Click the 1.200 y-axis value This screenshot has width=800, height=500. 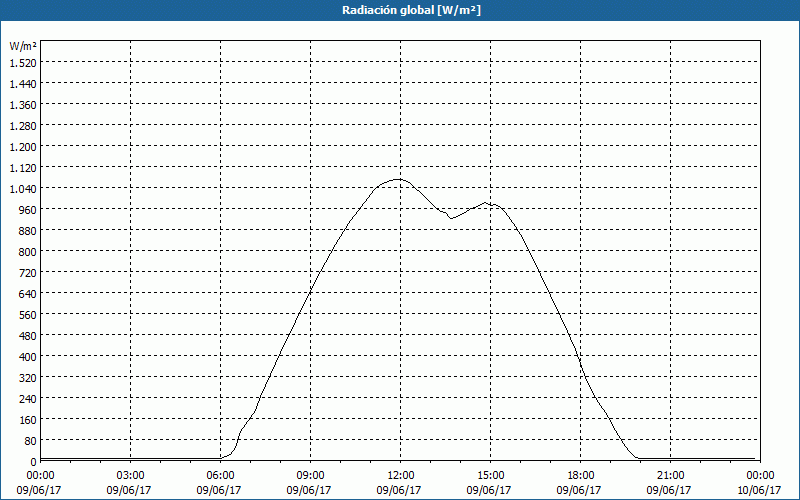point(23,147)
